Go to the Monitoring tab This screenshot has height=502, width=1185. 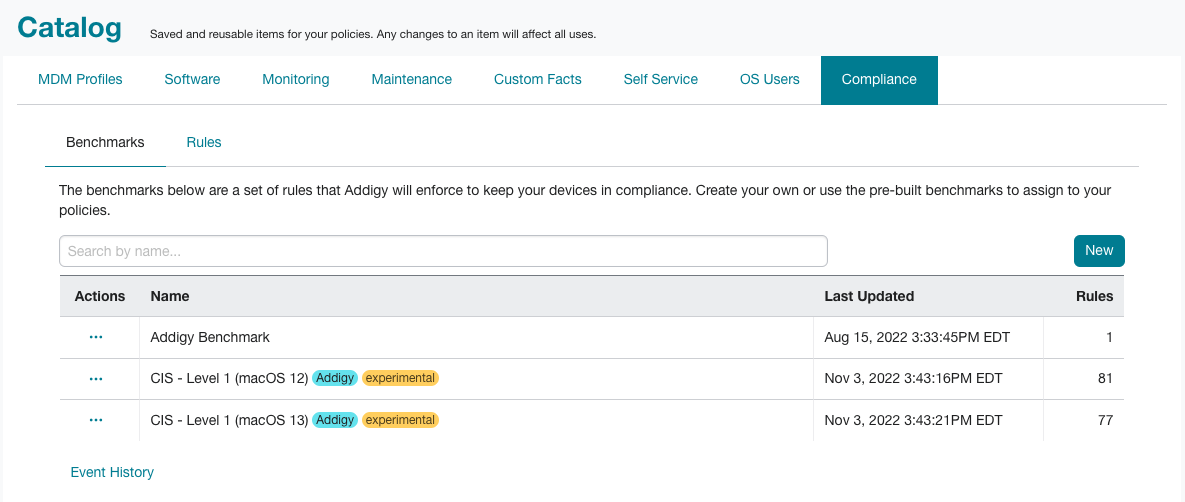295,79
